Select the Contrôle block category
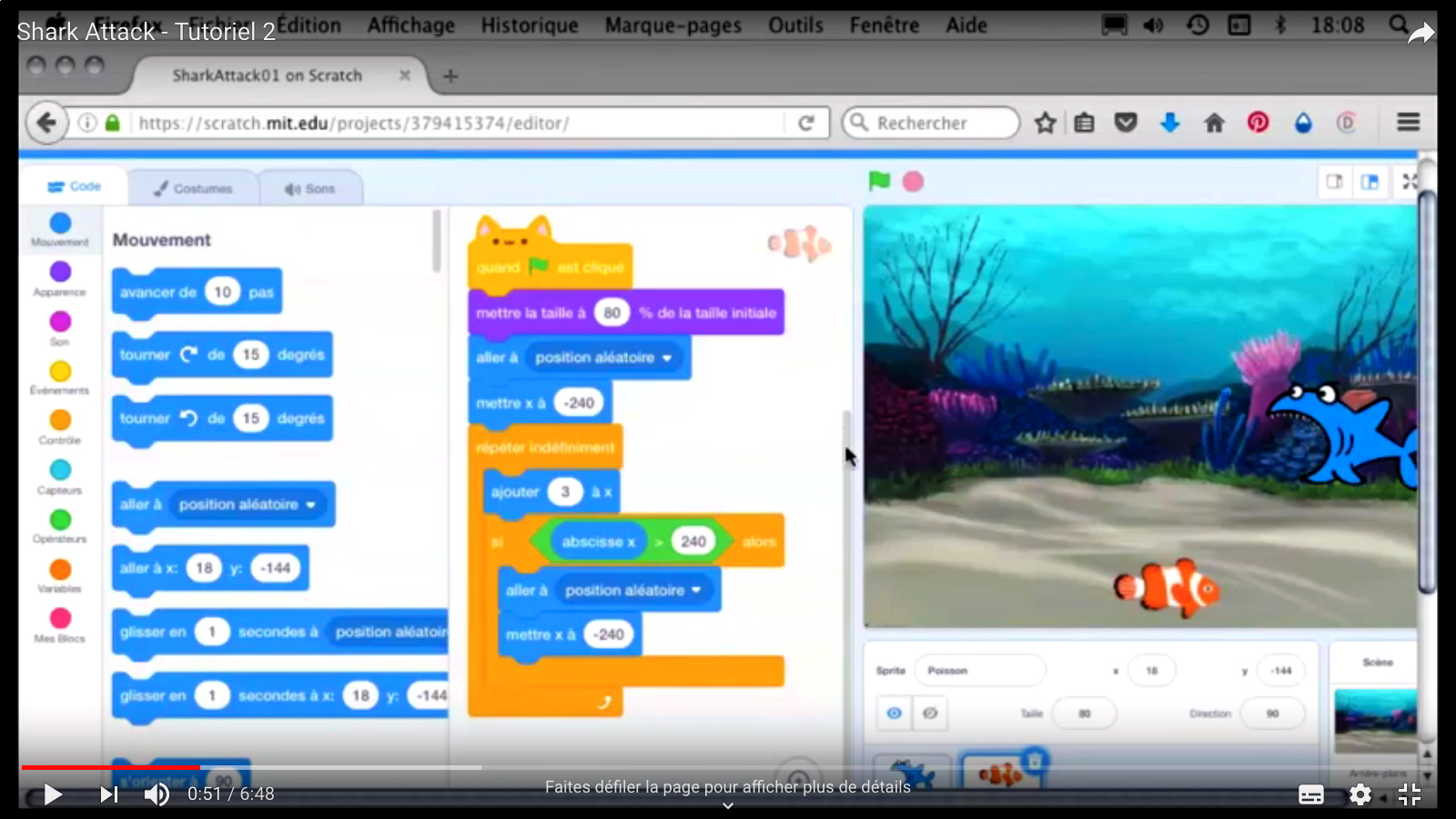Image resolution: width=1456 pixels, height=819 pixels. (60, 426)
